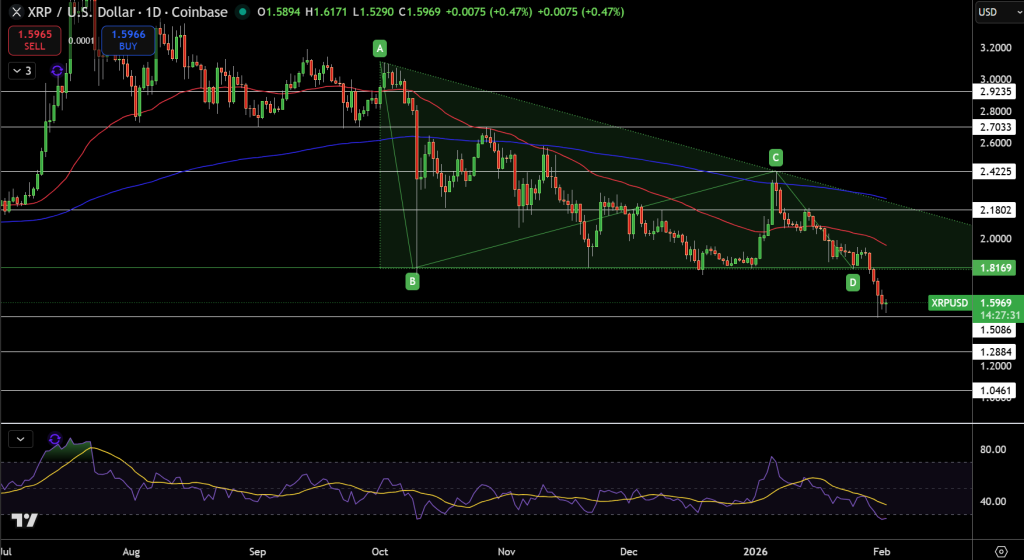The height and width of the screenshot is (560, 1024).
Task: Click 2026 on the time axis
Action: (755, 552)
